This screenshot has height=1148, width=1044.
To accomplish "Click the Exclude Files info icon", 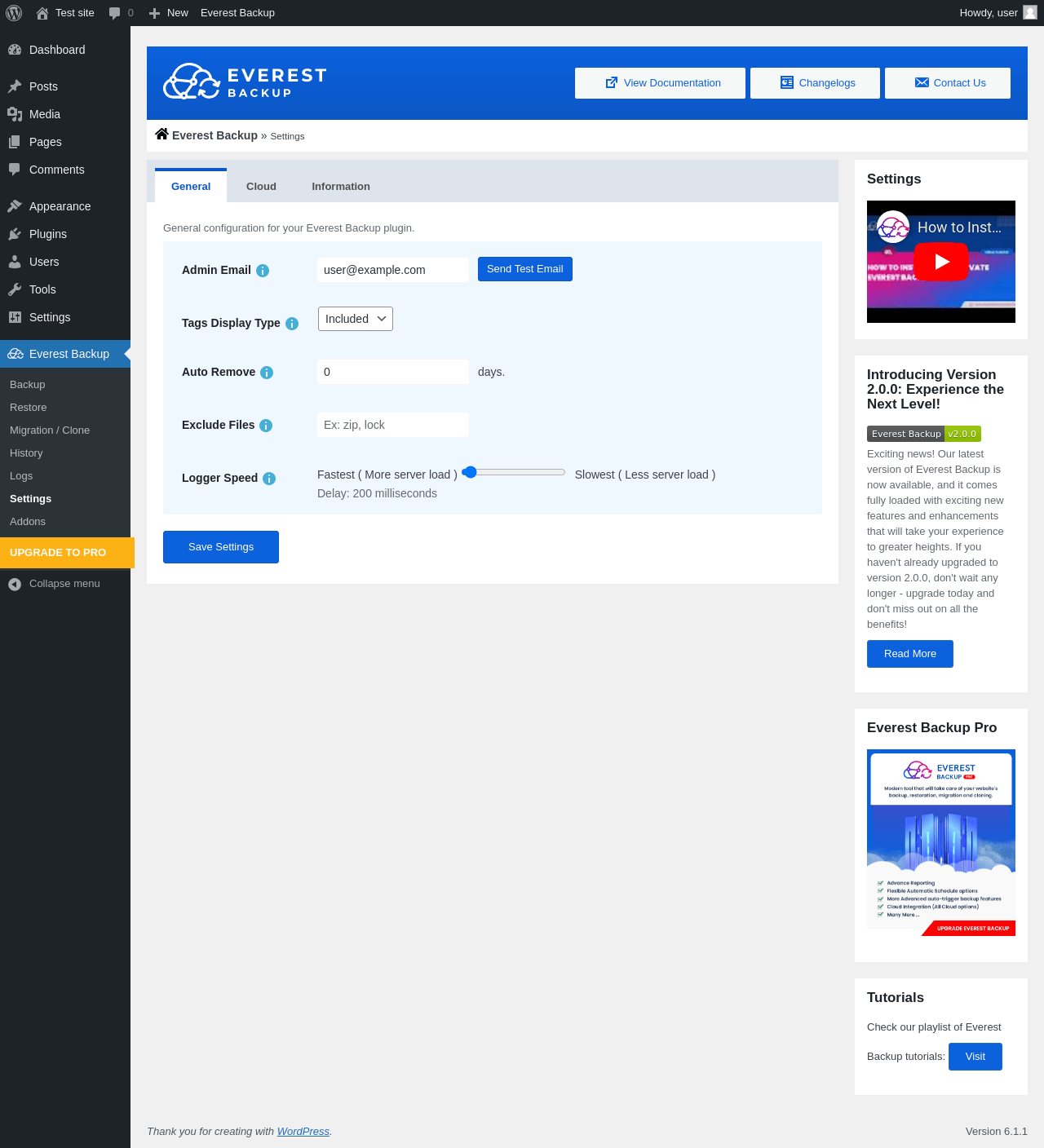I will (266, 426).
